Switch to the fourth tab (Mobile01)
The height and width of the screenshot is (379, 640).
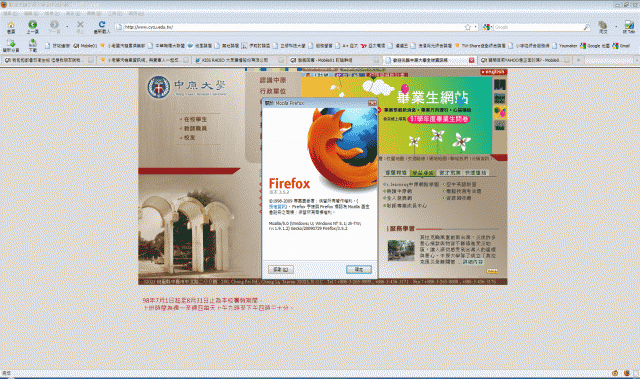[335, 60]
